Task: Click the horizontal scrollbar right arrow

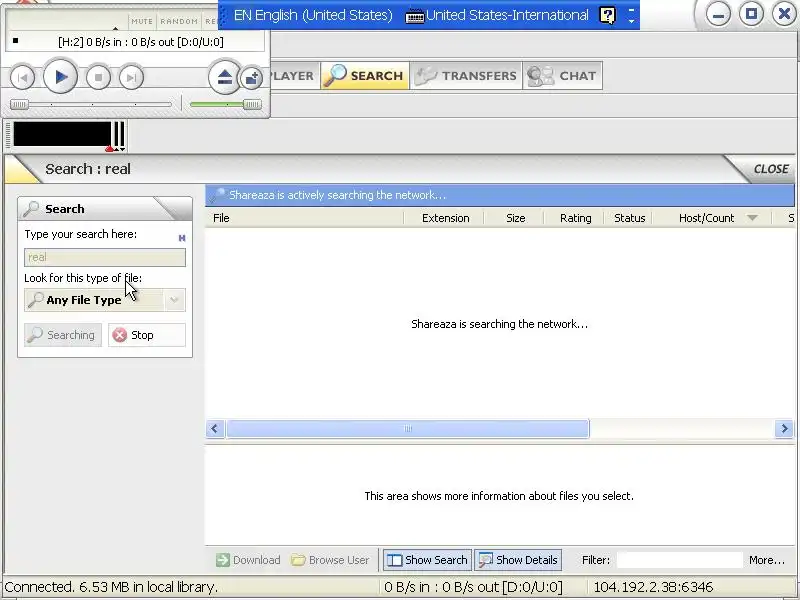Action: (784, 429)
